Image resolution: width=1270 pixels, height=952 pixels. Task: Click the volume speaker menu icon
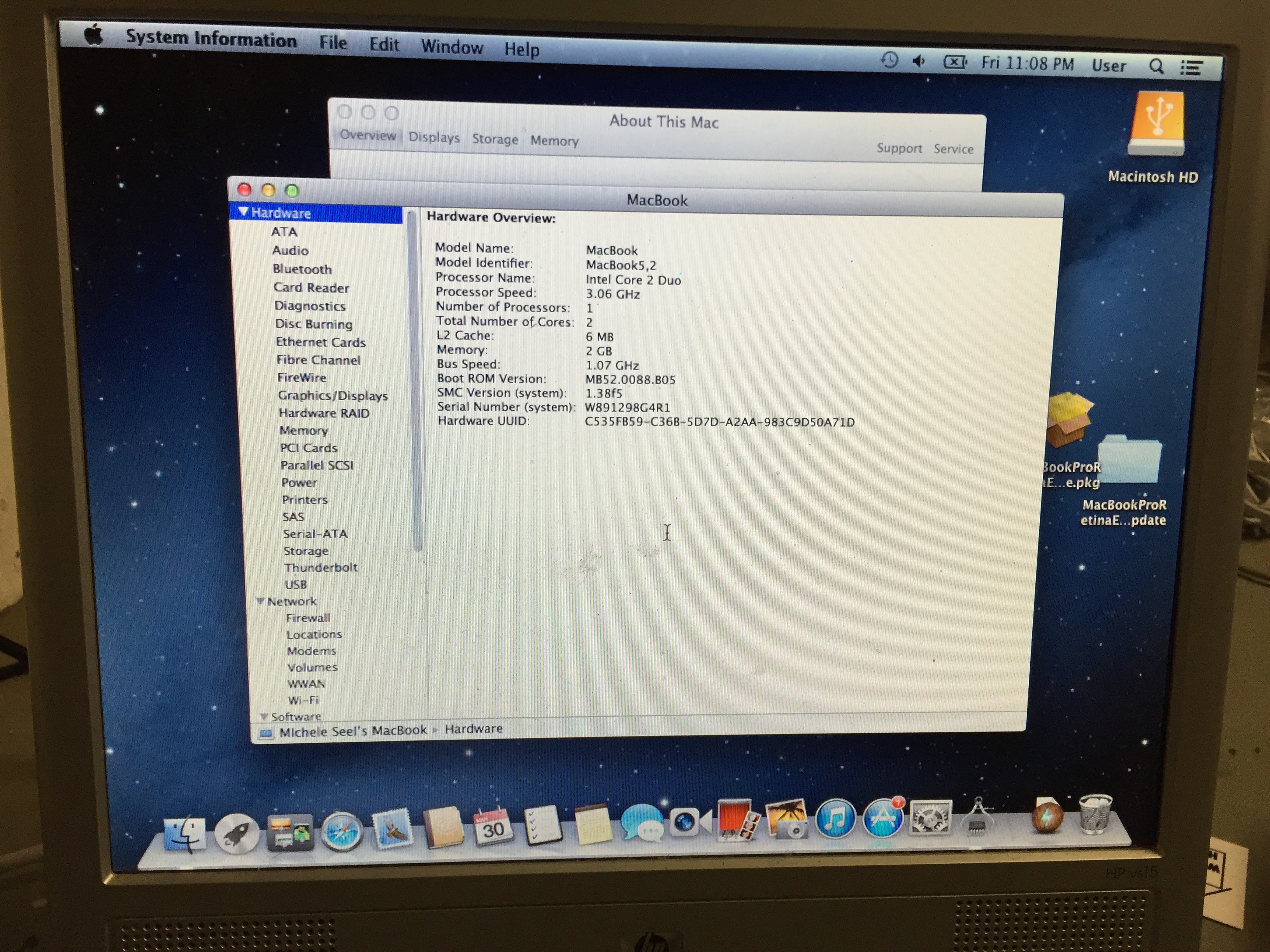click(919, 61)
